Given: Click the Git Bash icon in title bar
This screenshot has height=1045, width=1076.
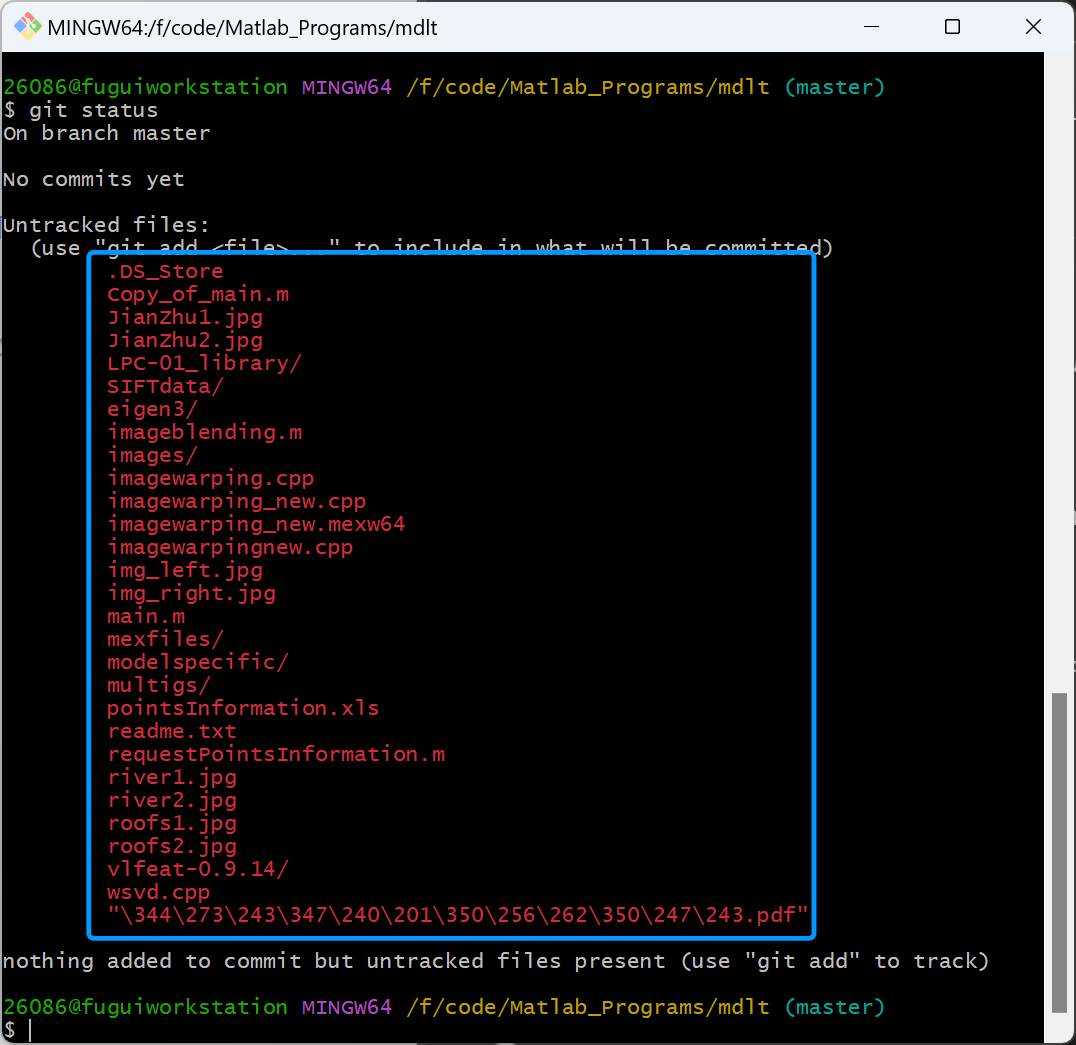Looking at the screenshot, I should point(27,27).
